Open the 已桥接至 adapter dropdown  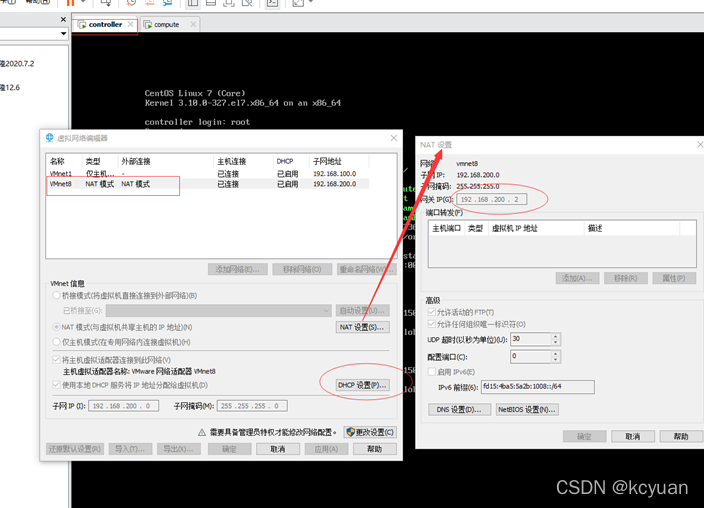coord(218,310)
